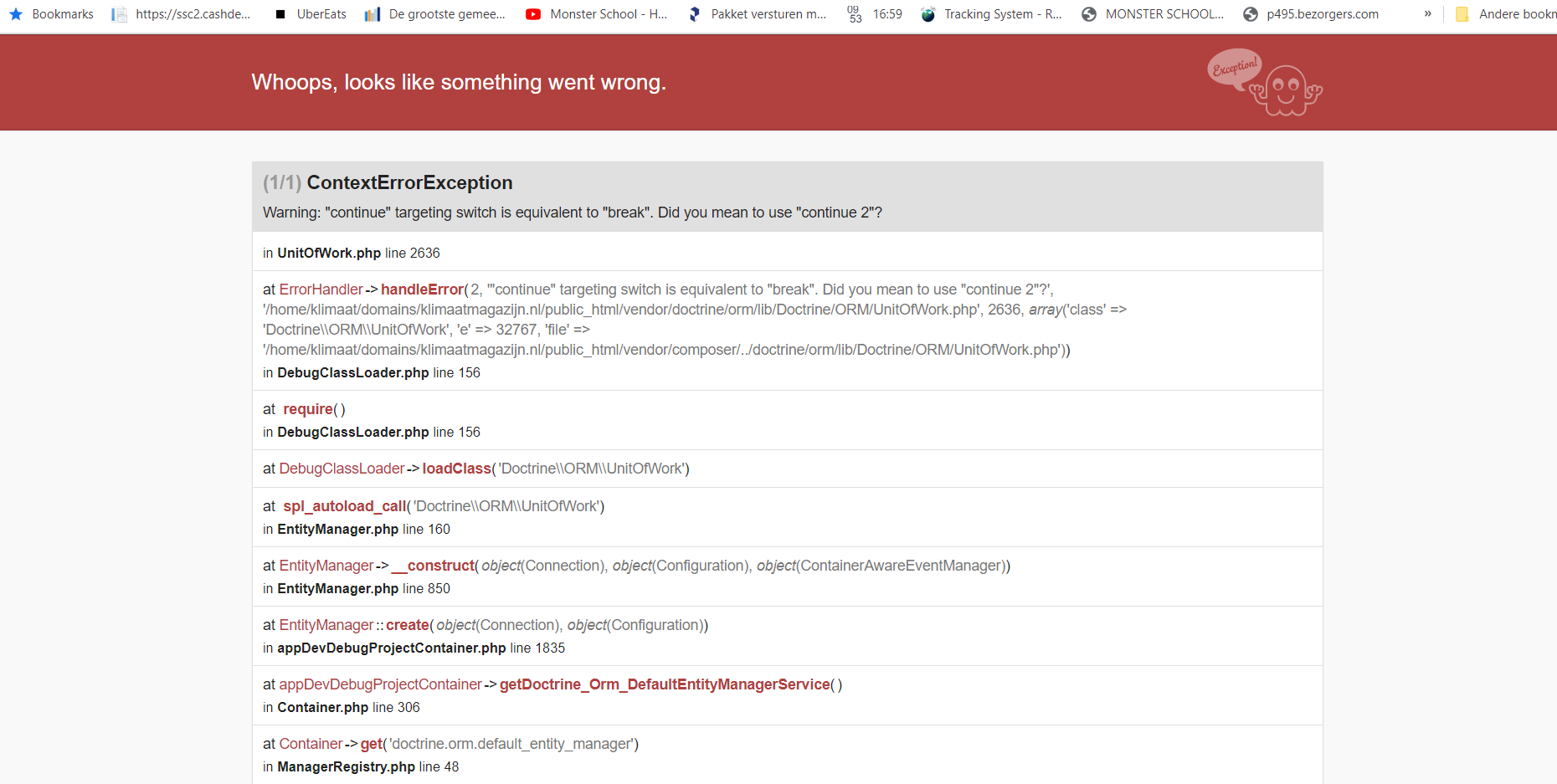
Task: Click red DebugClassLoader class before loadClass
Action: [x=342, y=469]
